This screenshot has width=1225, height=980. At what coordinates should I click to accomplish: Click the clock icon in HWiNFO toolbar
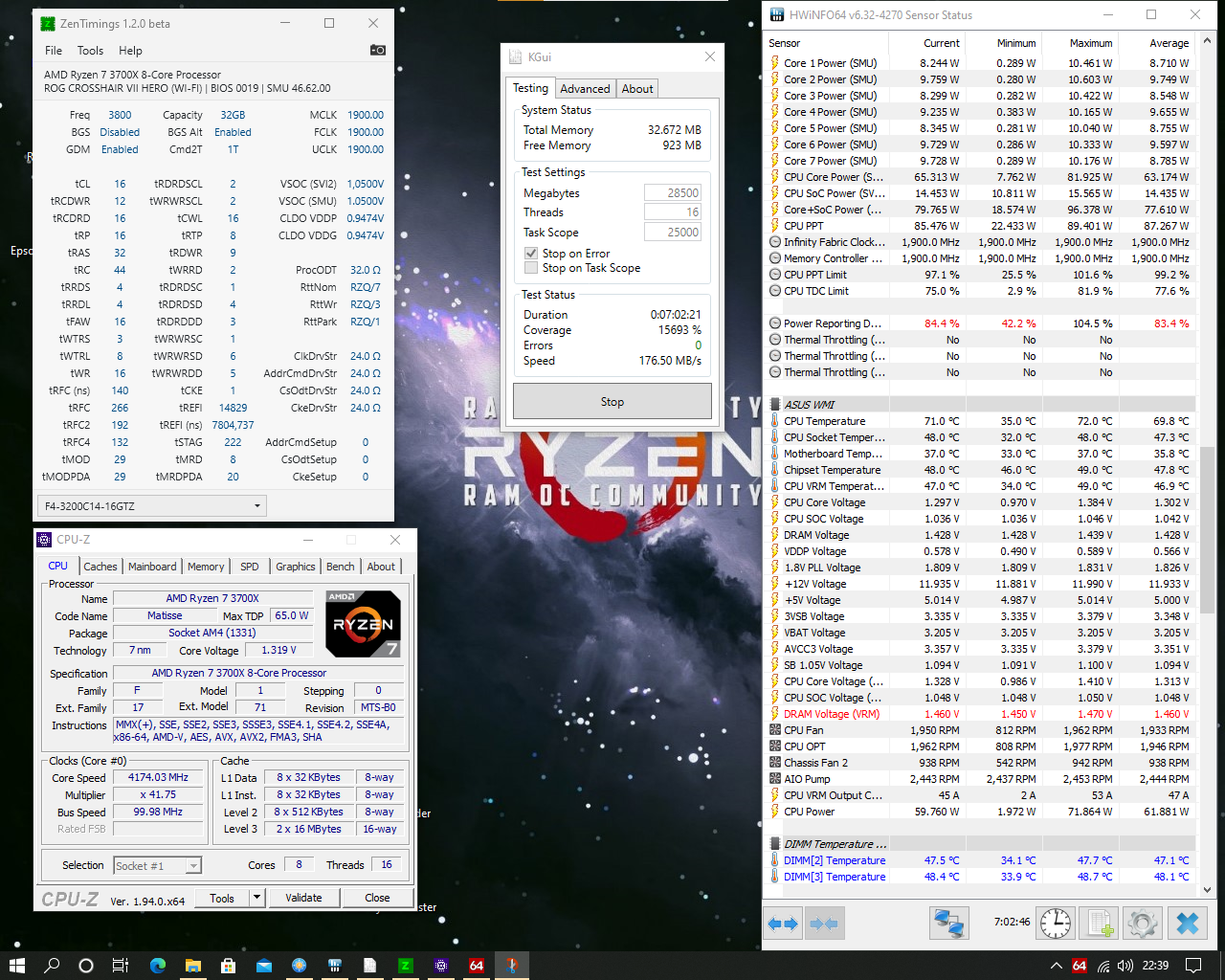point(1055,923)
